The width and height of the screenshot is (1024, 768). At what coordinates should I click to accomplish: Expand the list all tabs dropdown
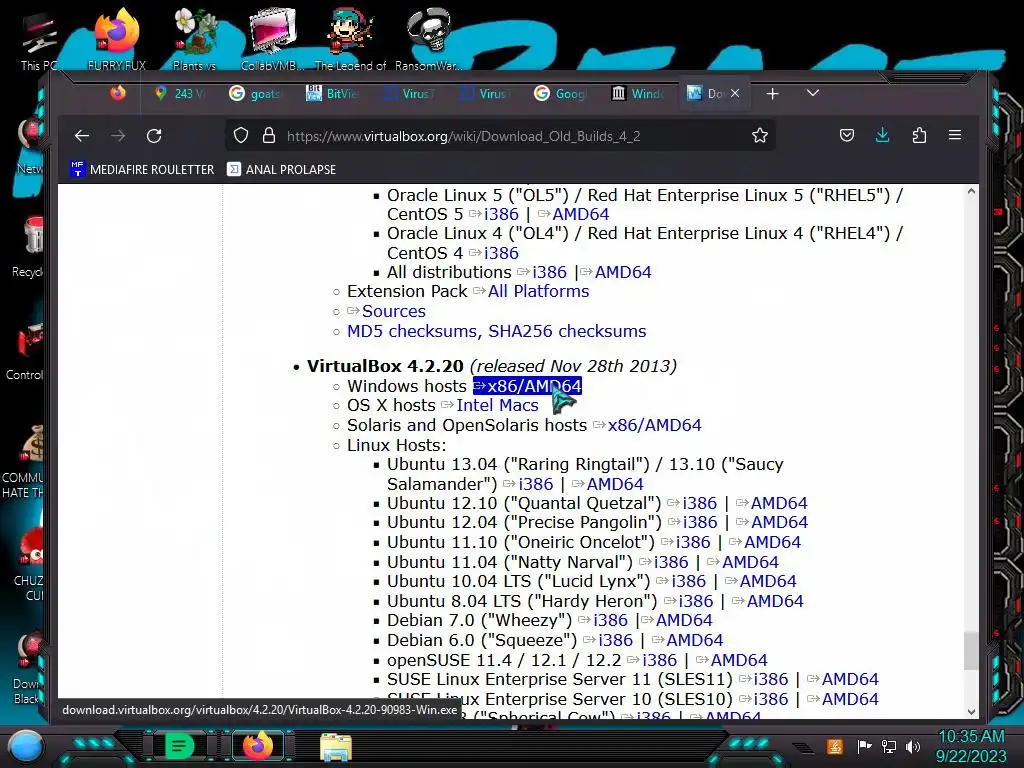click(x=812, y=93)
